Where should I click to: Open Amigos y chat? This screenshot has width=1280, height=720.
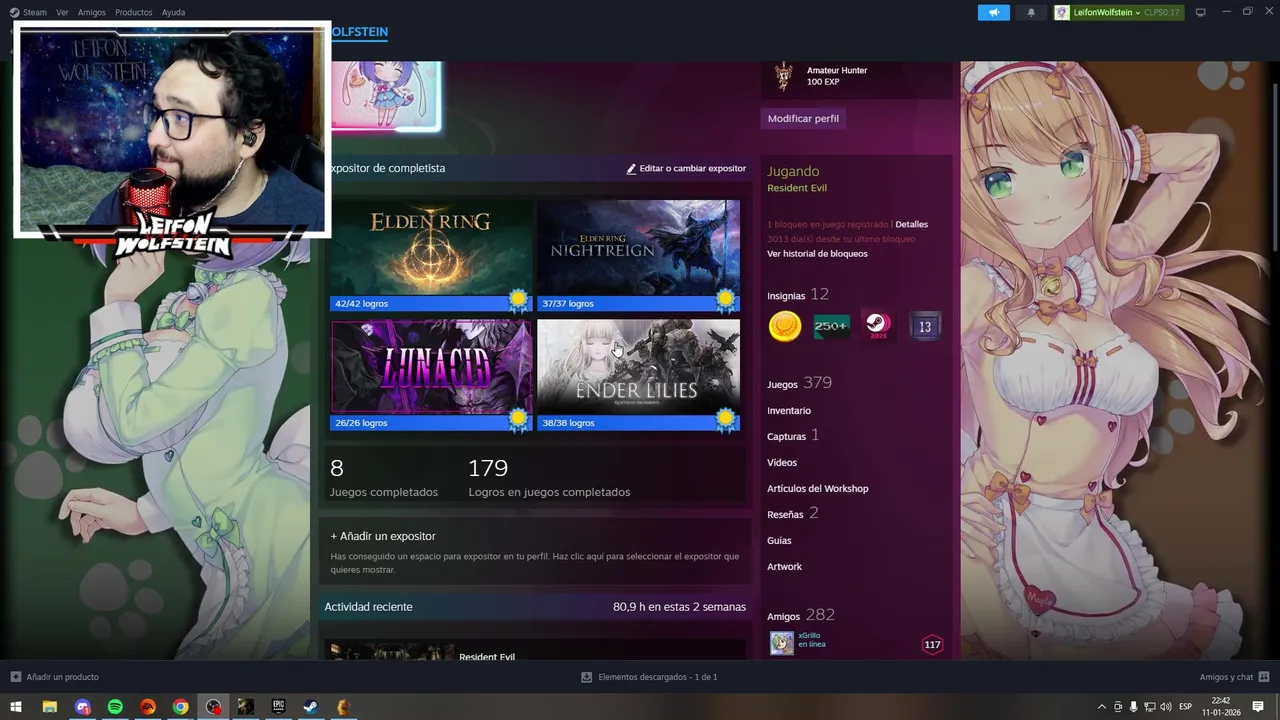[1235, 677]
